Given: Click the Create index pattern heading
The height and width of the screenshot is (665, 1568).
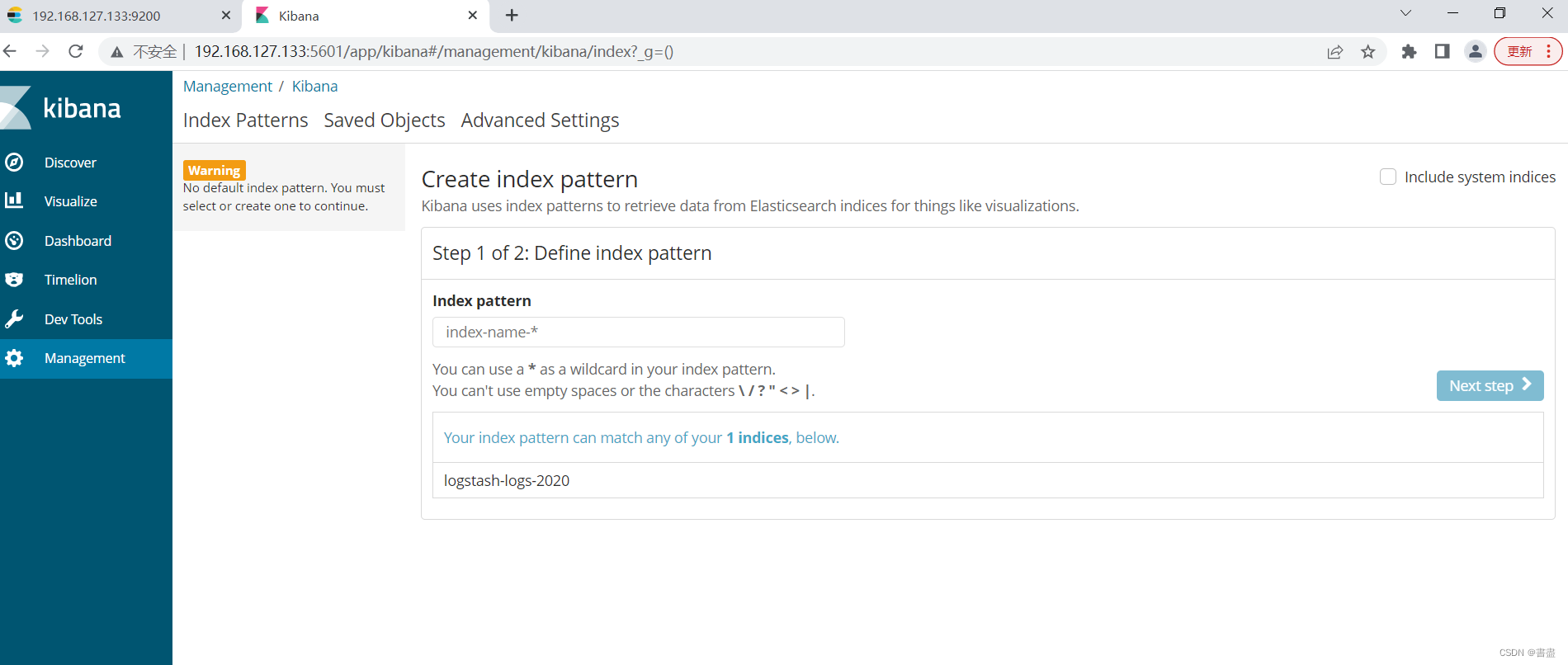Looking at the screenshot, I should coord(529,179).
